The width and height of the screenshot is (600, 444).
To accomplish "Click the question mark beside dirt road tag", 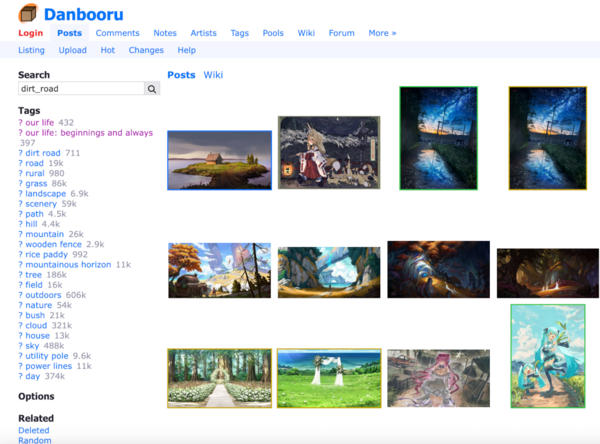I will coord(21,153).
